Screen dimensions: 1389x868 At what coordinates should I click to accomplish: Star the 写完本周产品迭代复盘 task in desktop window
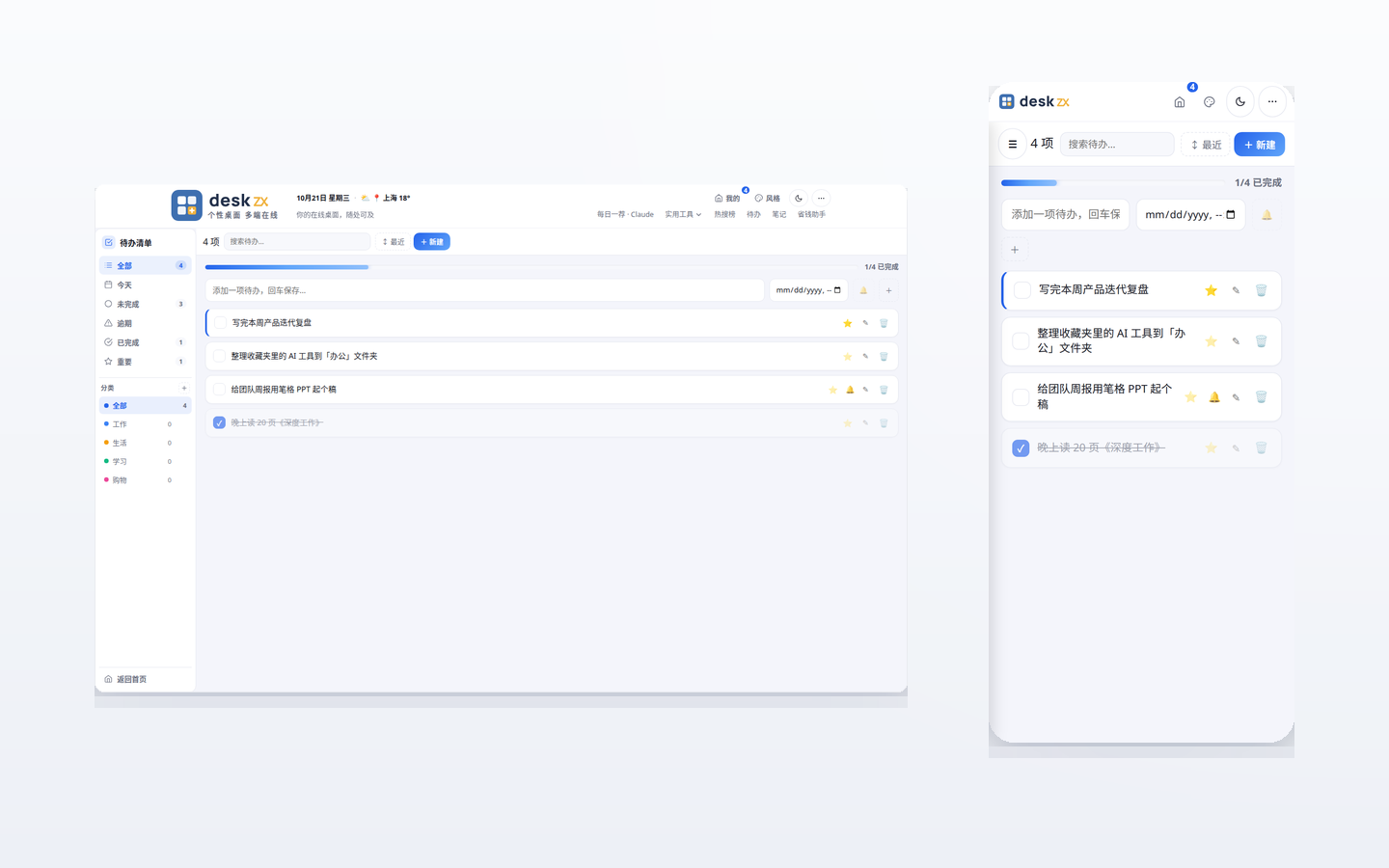pos(847,323)
